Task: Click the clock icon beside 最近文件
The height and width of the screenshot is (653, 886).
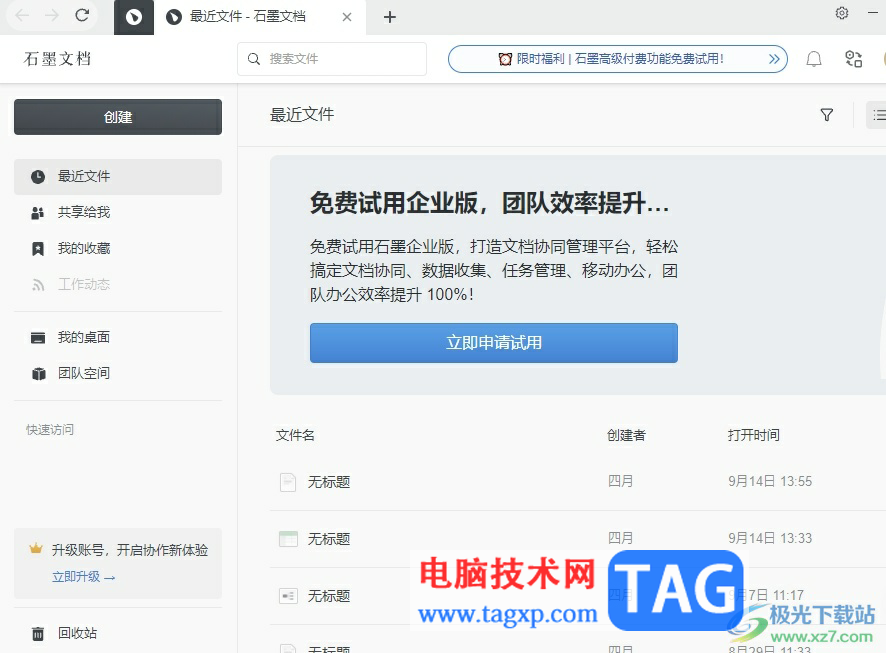Action: [x=38, y=177]
